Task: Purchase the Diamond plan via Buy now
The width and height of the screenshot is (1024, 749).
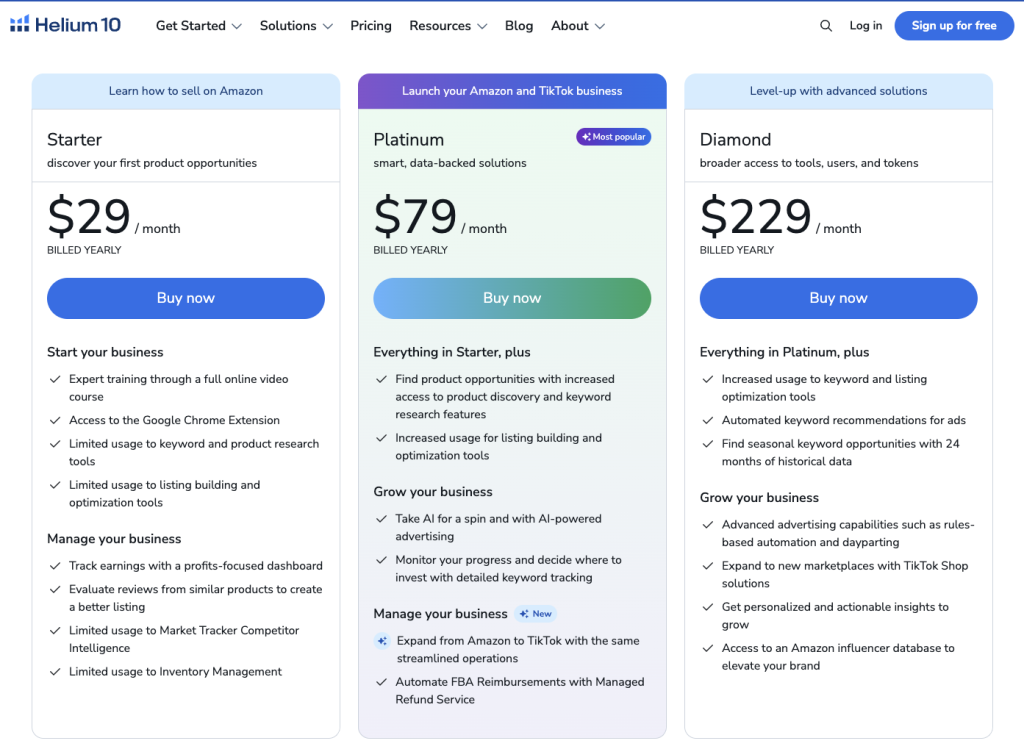Action: coord(838,298)
